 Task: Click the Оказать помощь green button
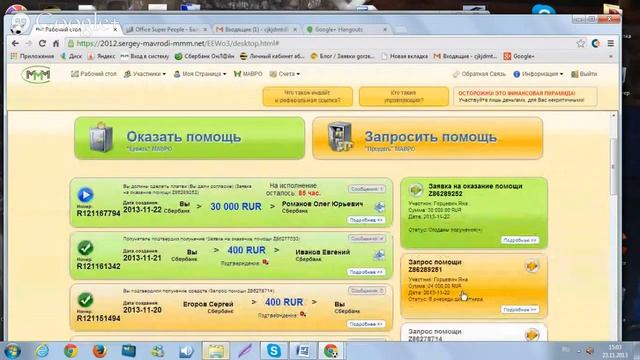point(189,138)
